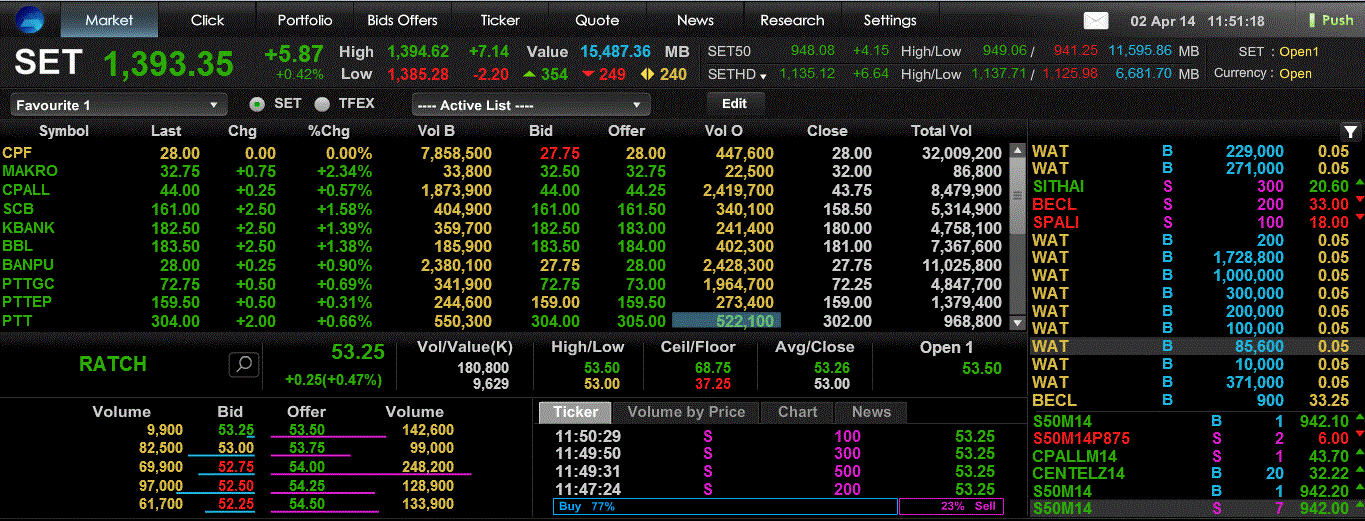This screenshot has height=521, width=1365.
Task: Select the CPF symbol row
Action: point(505,153)
